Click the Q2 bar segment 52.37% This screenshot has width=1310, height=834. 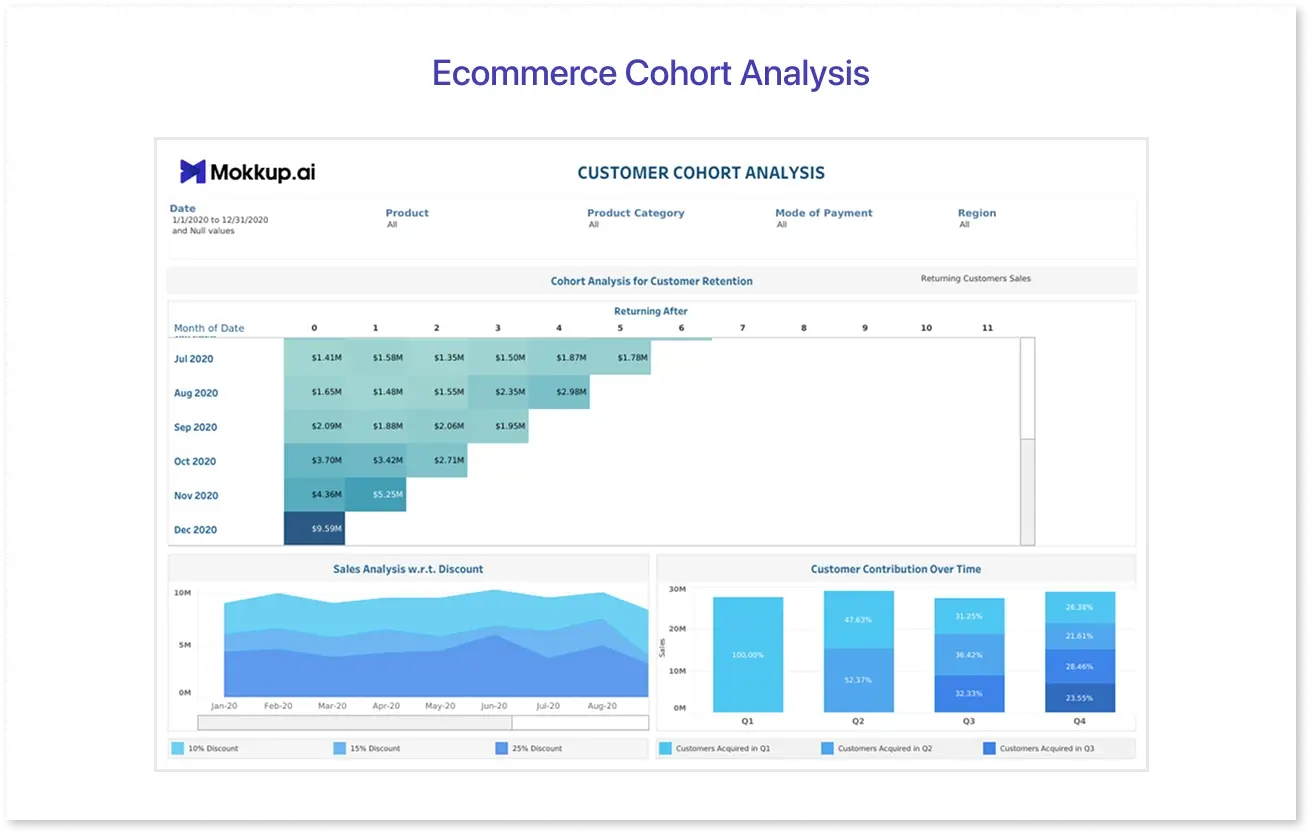tap(858, 680)
